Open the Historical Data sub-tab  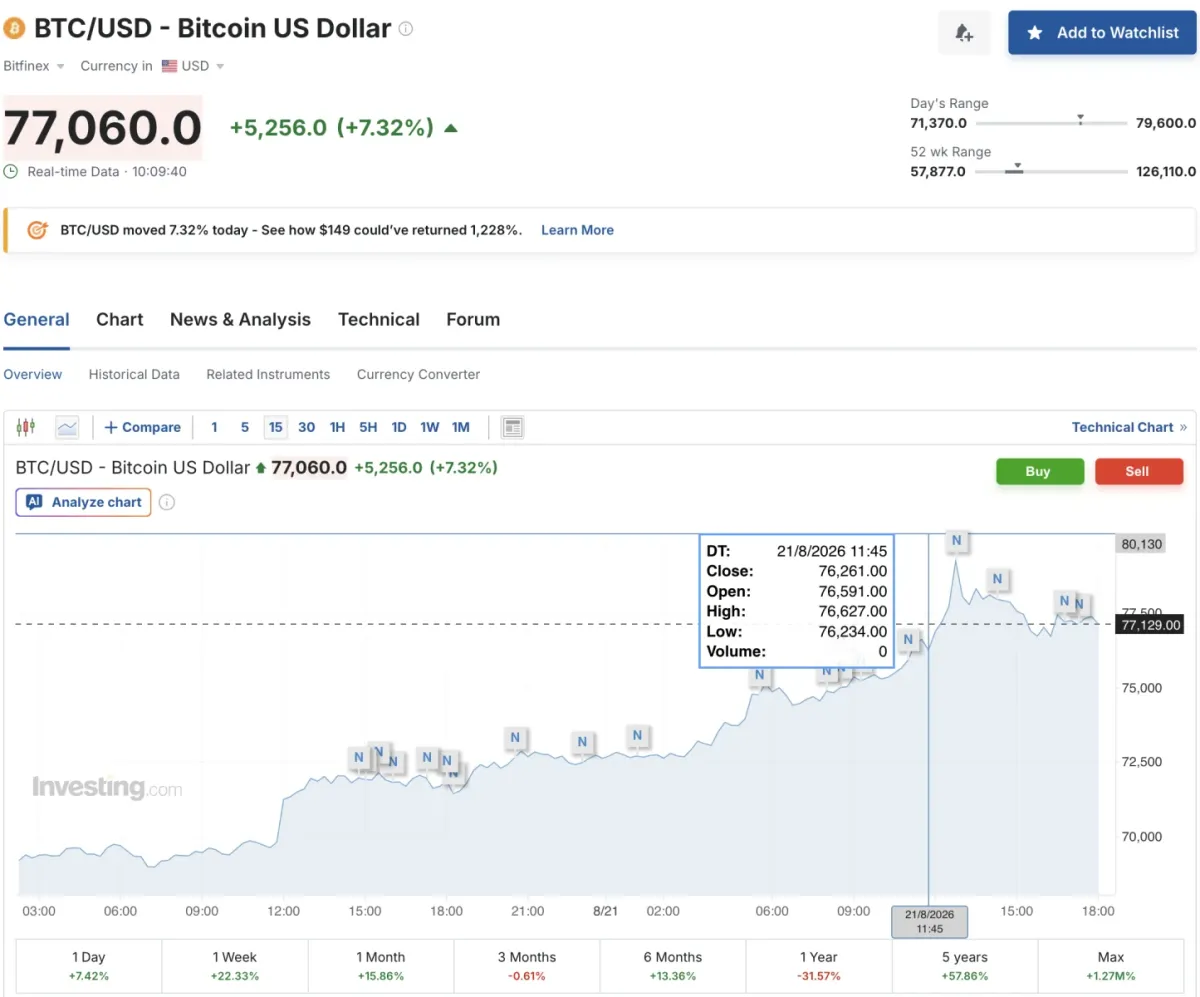[x=134, y=374]
